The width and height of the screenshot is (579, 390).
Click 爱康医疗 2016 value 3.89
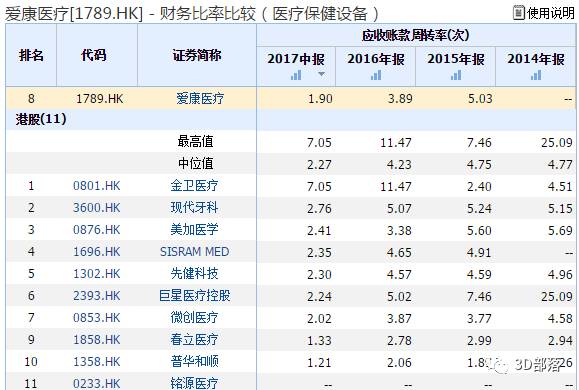coord(400,99)
